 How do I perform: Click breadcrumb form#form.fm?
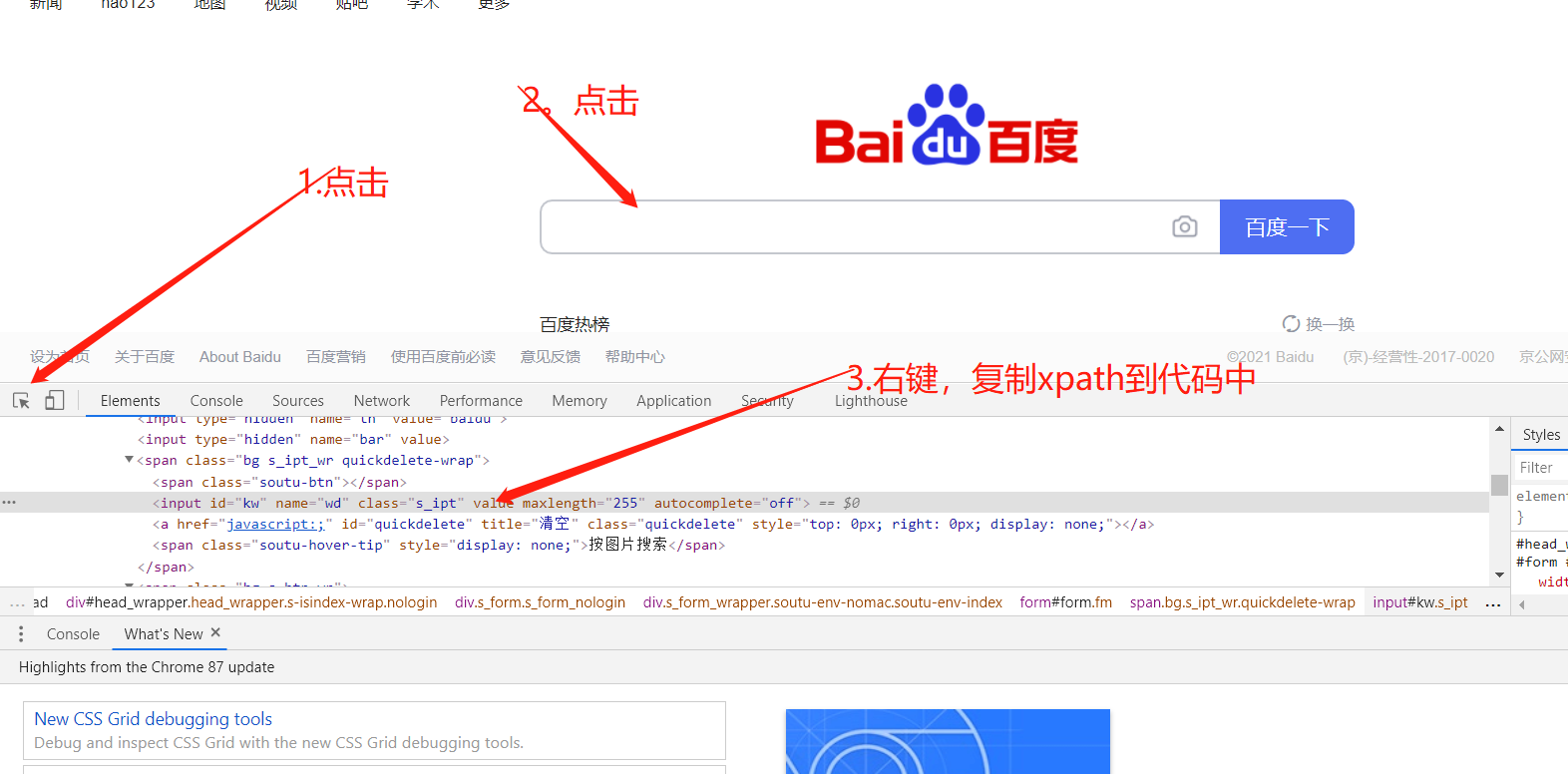pos(1065,602)
